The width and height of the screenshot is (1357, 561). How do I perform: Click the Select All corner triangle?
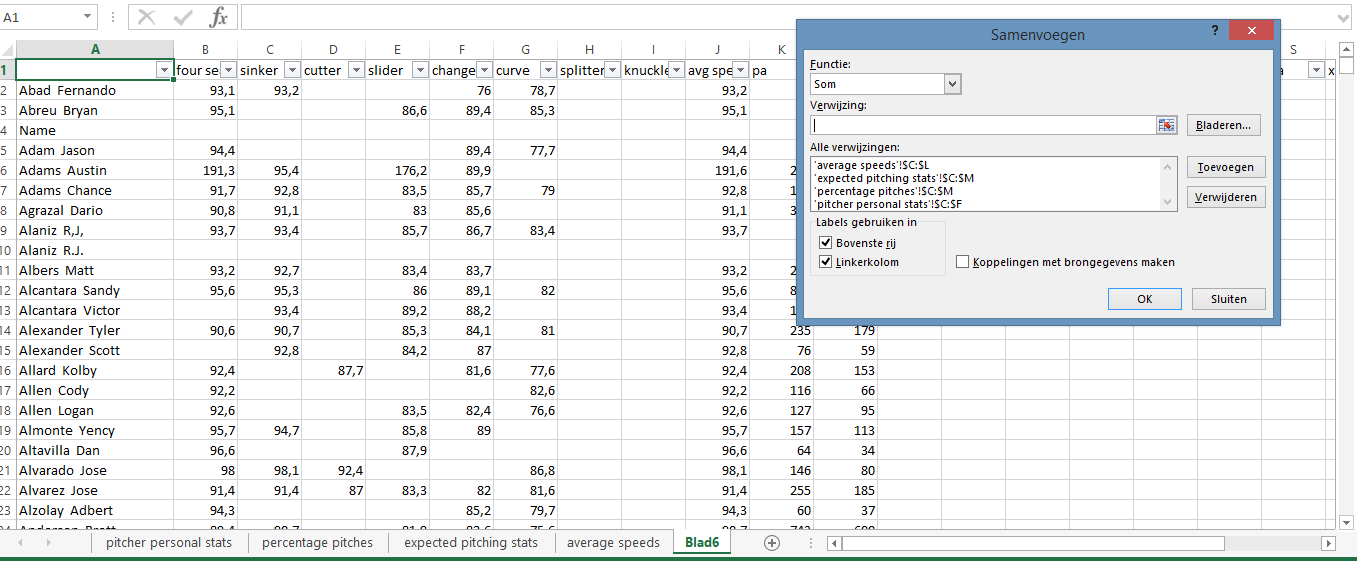[x=8, y=50]
